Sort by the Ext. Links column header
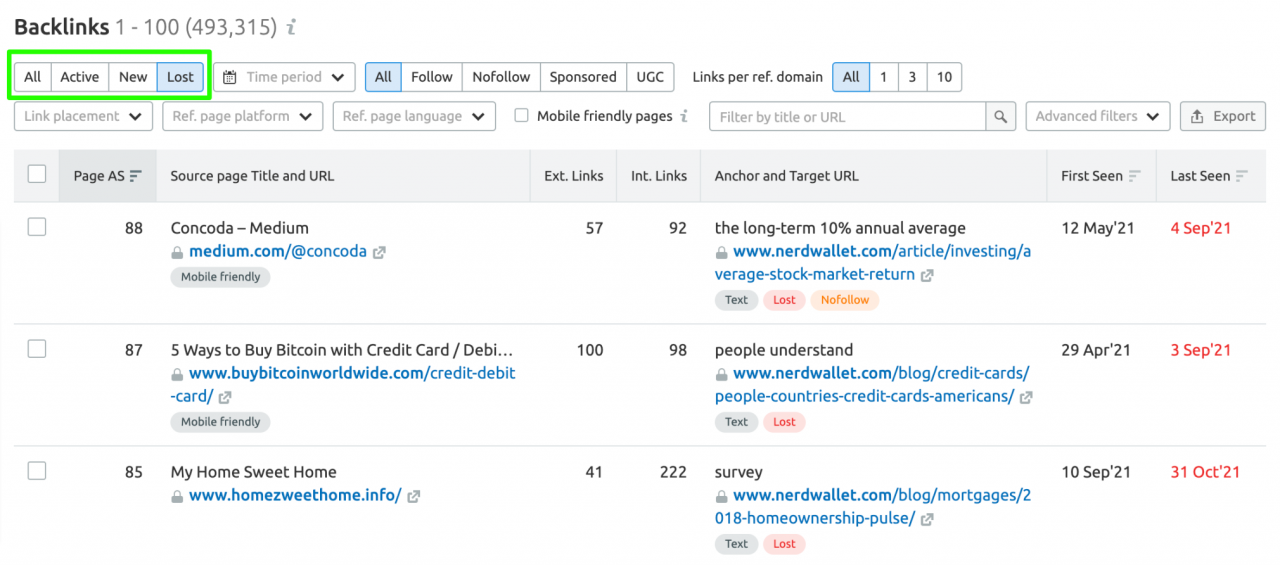The image size is (1280, 565). pos(573,176)
